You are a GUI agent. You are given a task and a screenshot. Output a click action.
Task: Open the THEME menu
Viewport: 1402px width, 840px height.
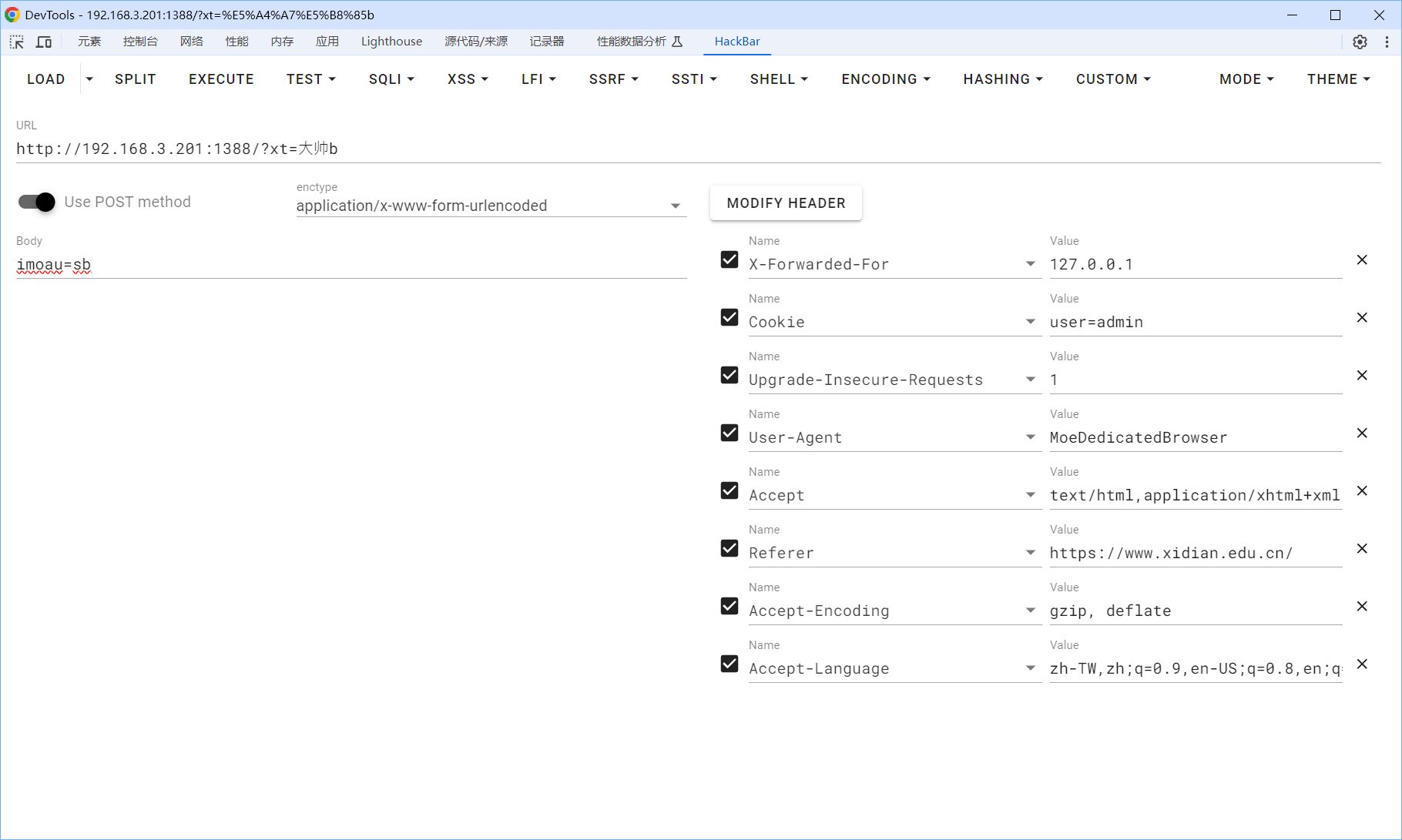pos(1338,79)
